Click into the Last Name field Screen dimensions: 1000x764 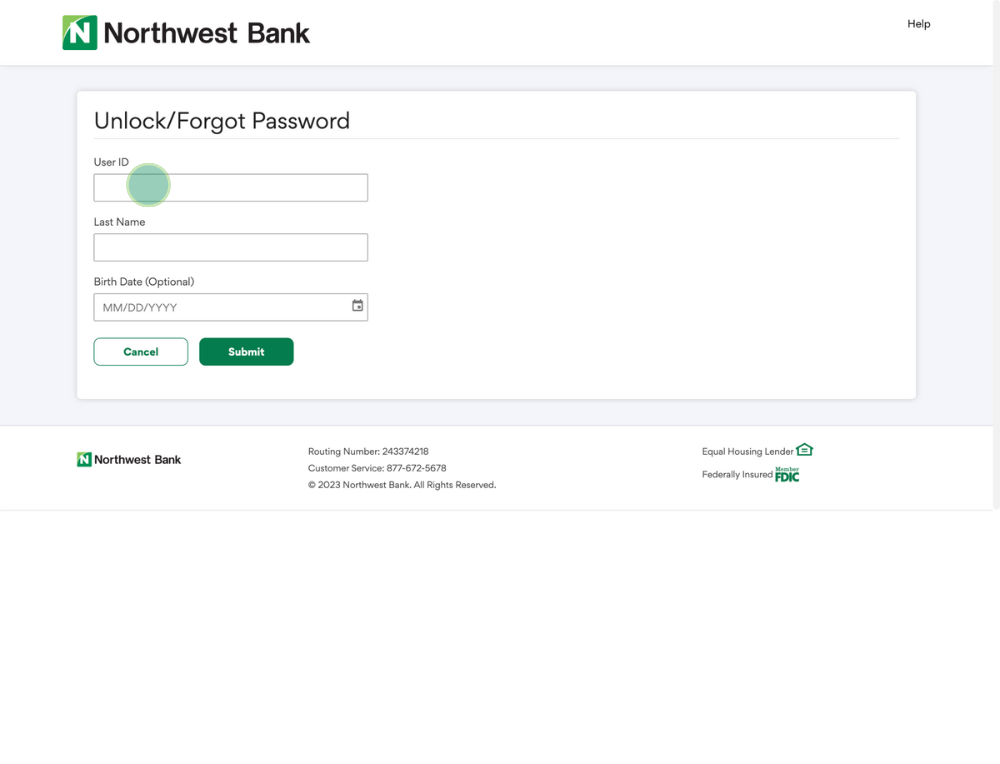click(230, 248)
